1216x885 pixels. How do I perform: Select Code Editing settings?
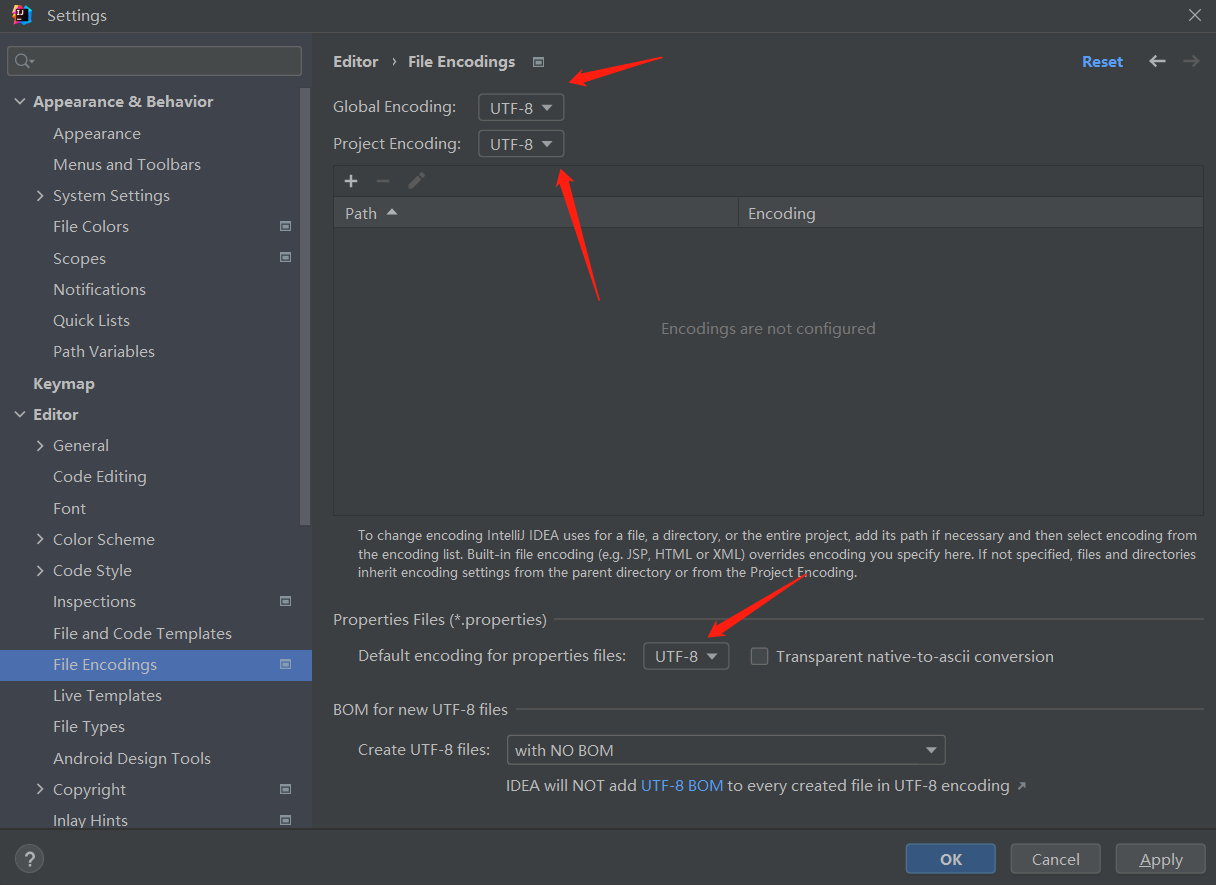pyautogui.click(x=100, y=476)
